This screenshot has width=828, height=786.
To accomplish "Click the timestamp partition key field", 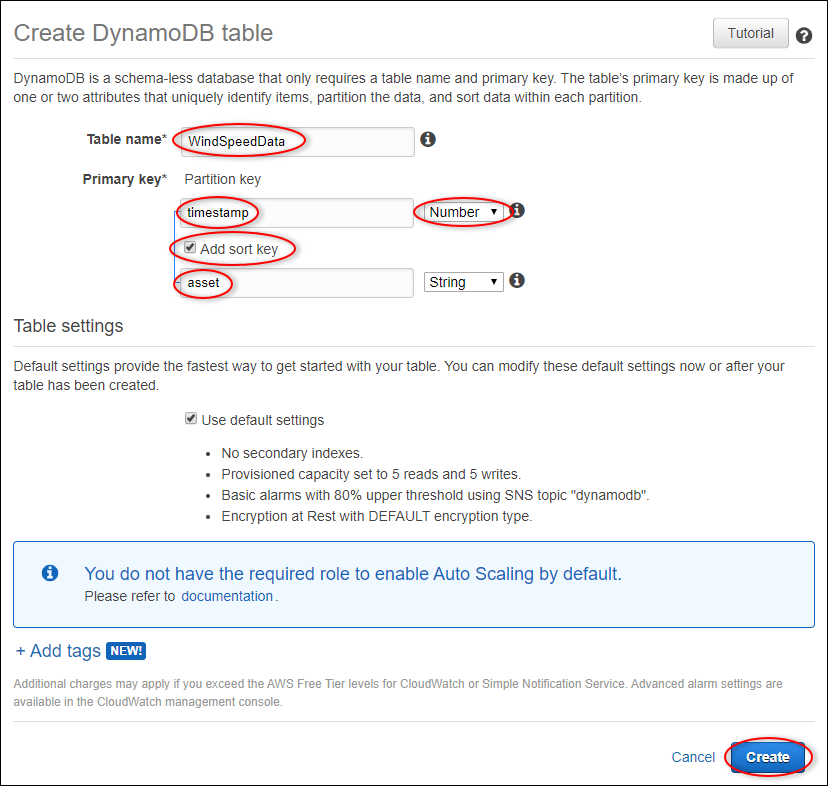I will [x=296, y=212].
